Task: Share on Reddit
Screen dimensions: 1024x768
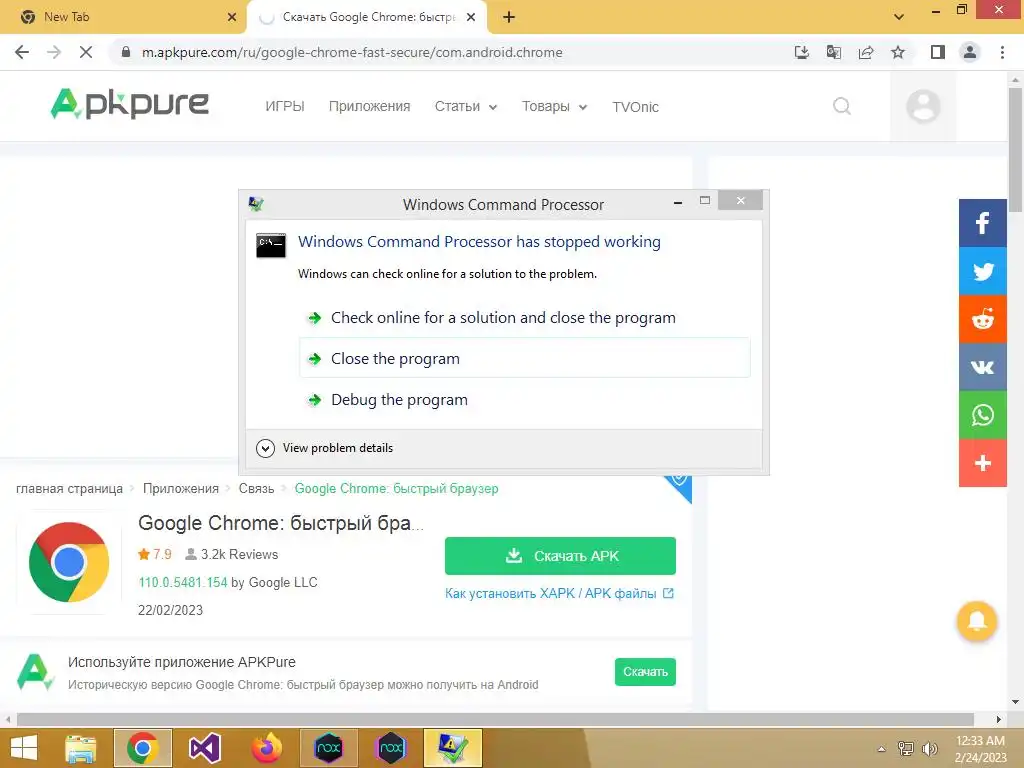Action: tap(982, 319)
